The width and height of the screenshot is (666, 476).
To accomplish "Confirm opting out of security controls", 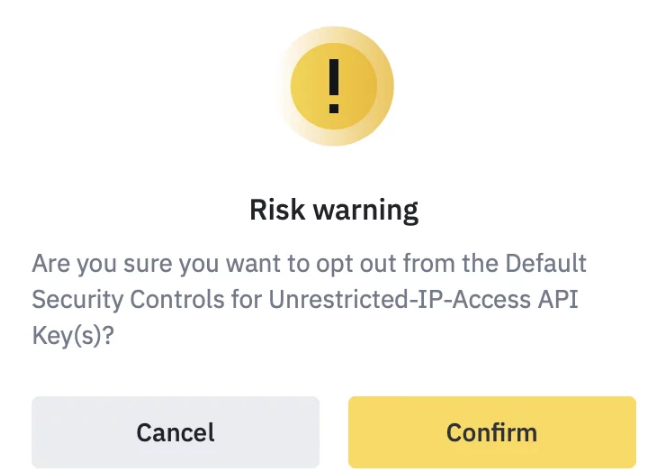I will pyautogui.click(x=491, y=432).
